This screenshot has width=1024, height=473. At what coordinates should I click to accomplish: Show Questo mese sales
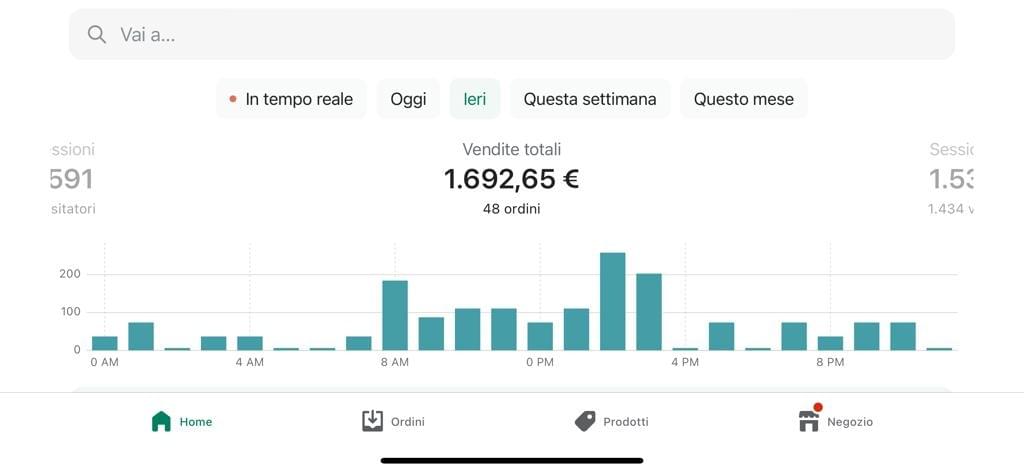point(744,99)
